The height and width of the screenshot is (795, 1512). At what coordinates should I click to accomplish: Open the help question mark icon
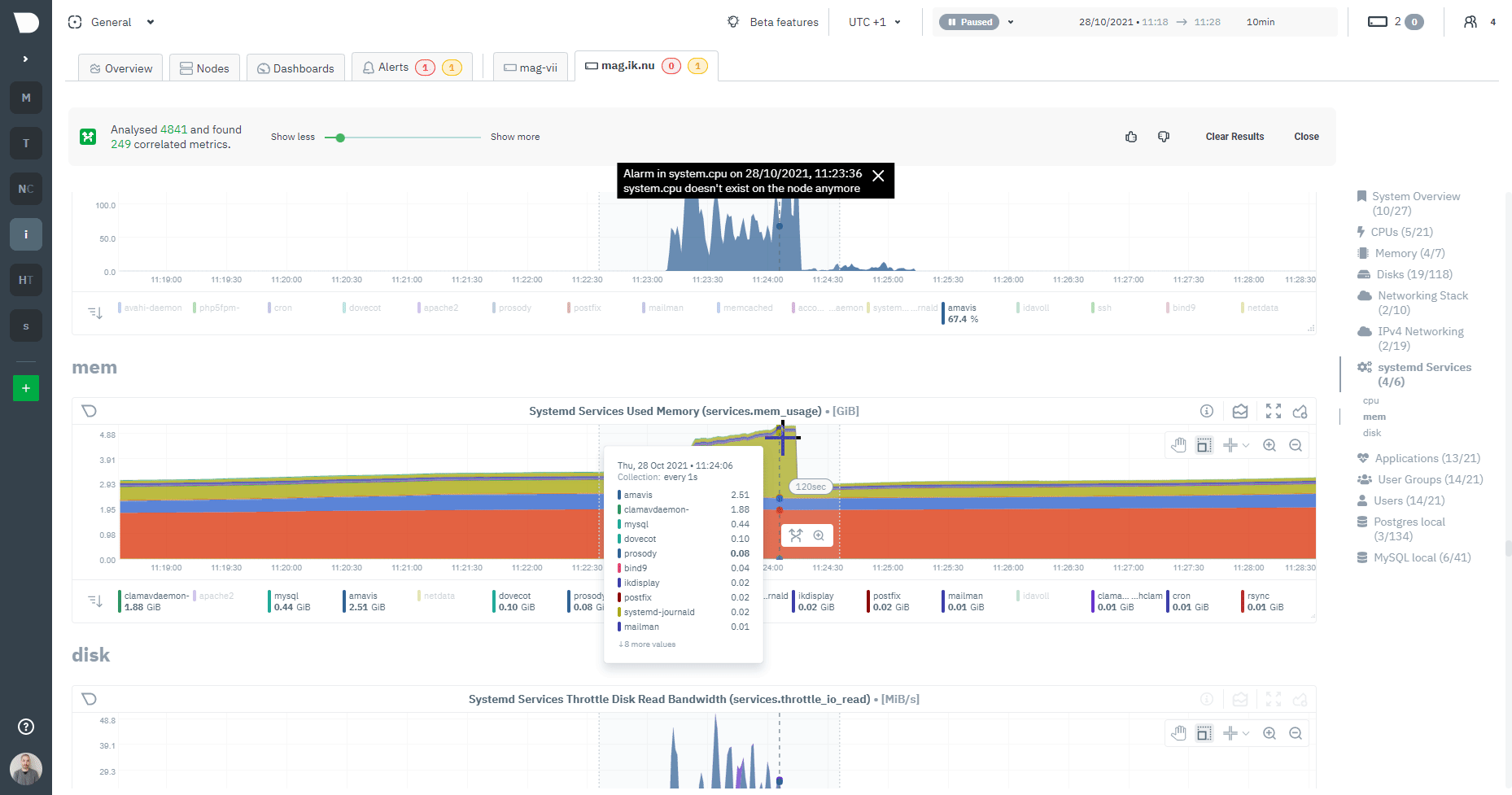tap(26, 727)
